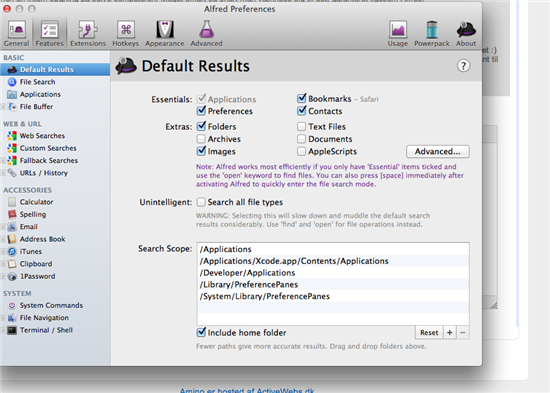This screenshot has width=550, height=393.
Task: Enable the Text Files checkbox
Action: (301, 126)
